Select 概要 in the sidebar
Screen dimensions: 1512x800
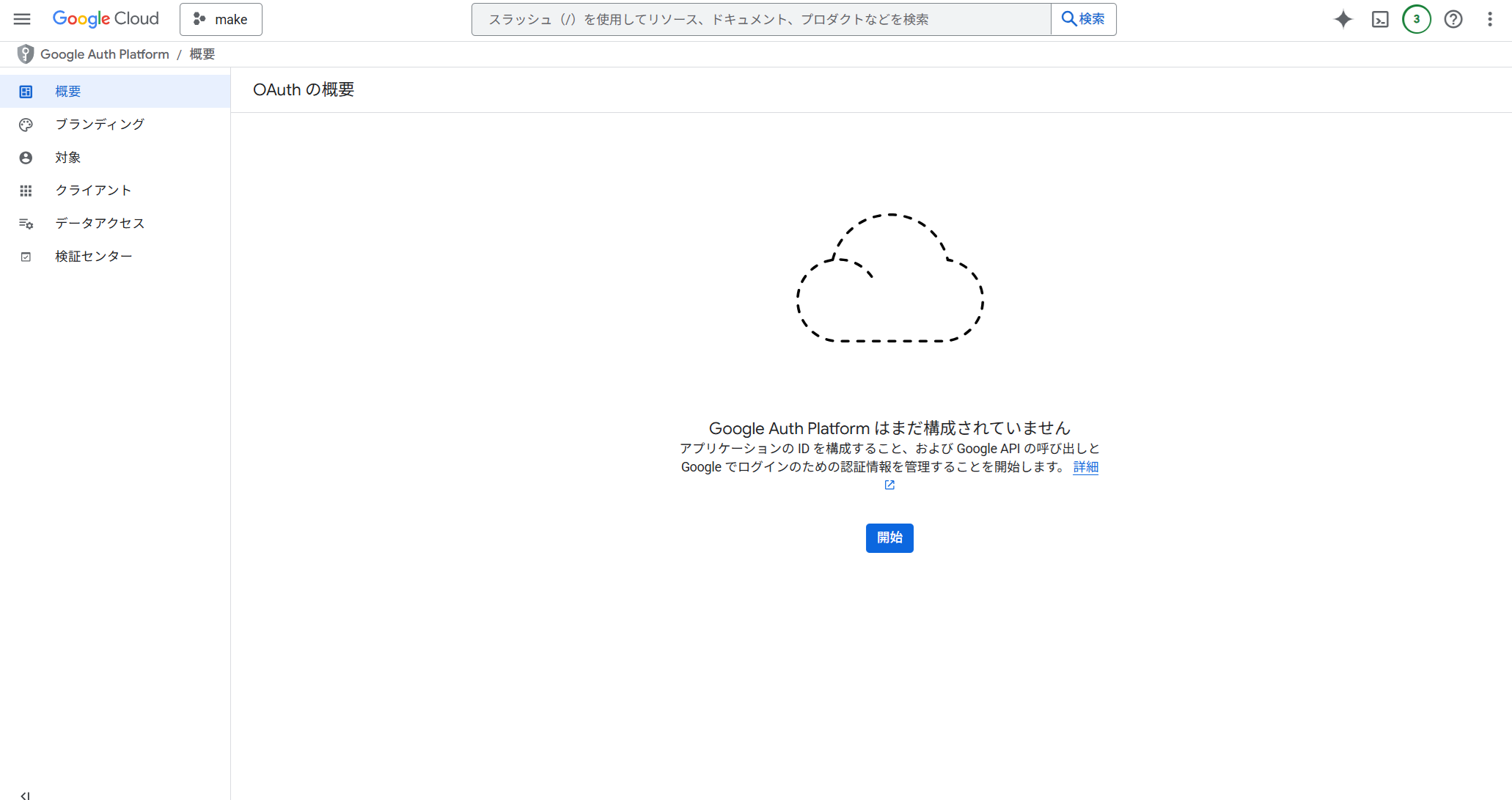coord(115,91)
